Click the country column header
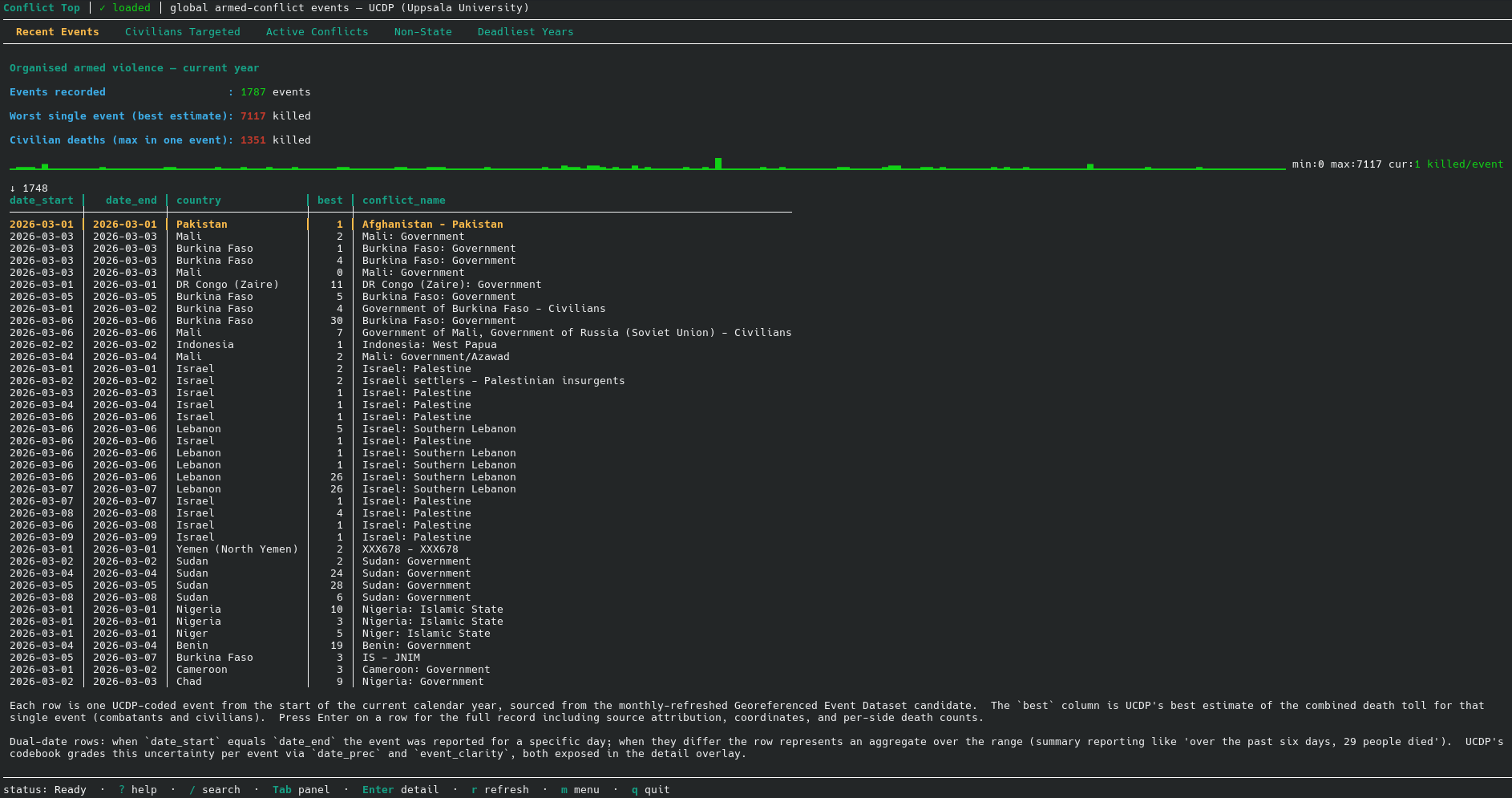The image size is (1512, 798). tap(198, 201)
